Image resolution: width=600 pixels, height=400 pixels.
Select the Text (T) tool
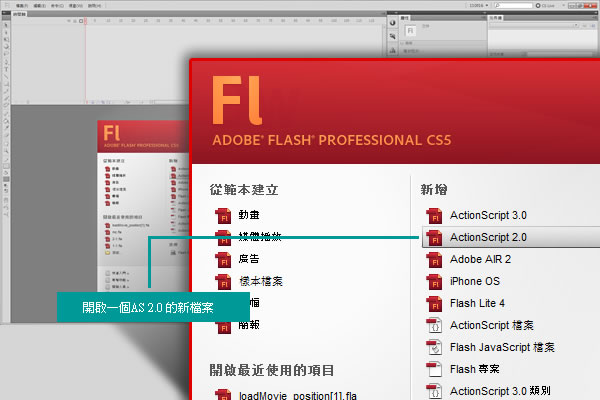click(6, 69)
